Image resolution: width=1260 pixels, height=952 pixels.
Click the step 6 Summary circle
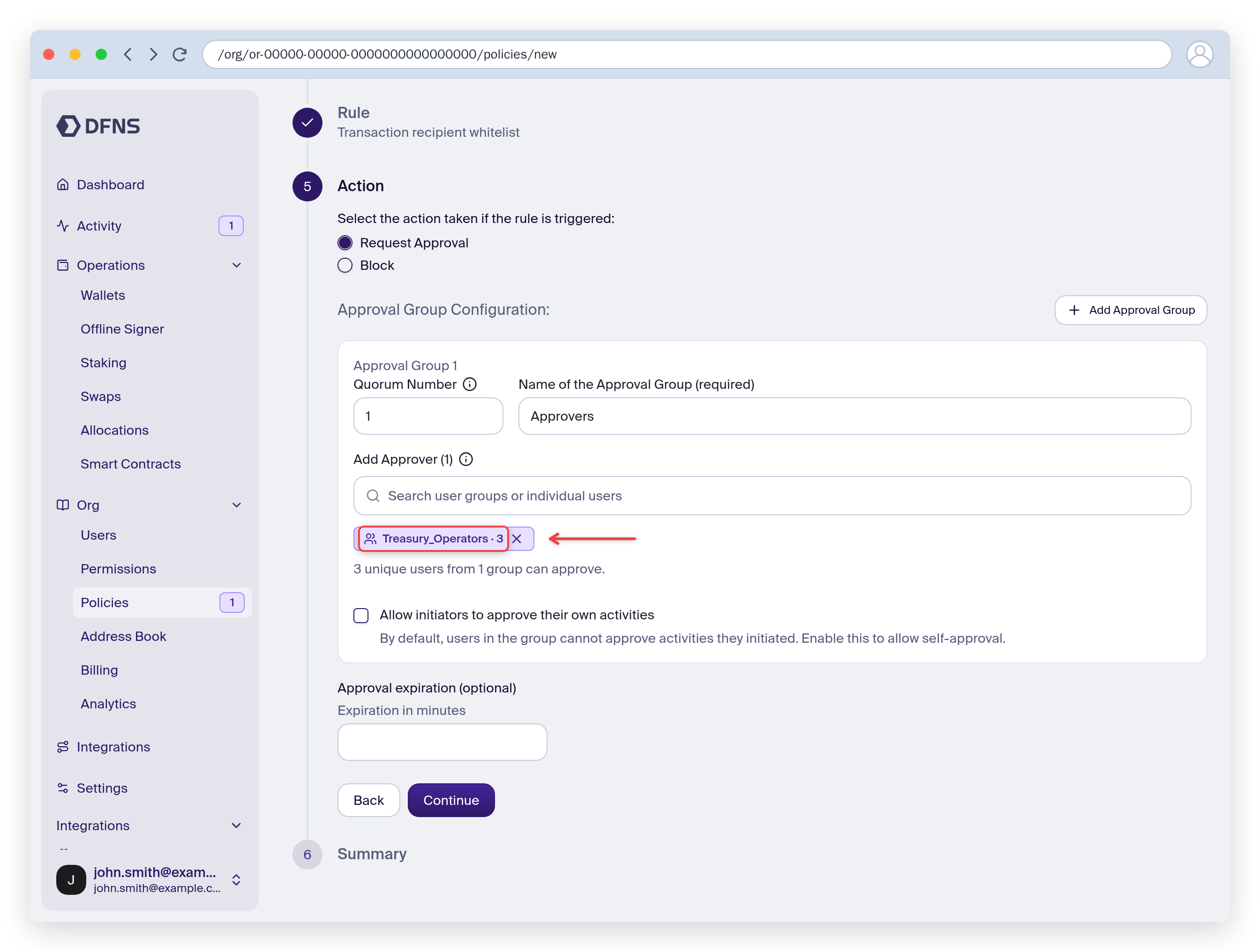307,854
